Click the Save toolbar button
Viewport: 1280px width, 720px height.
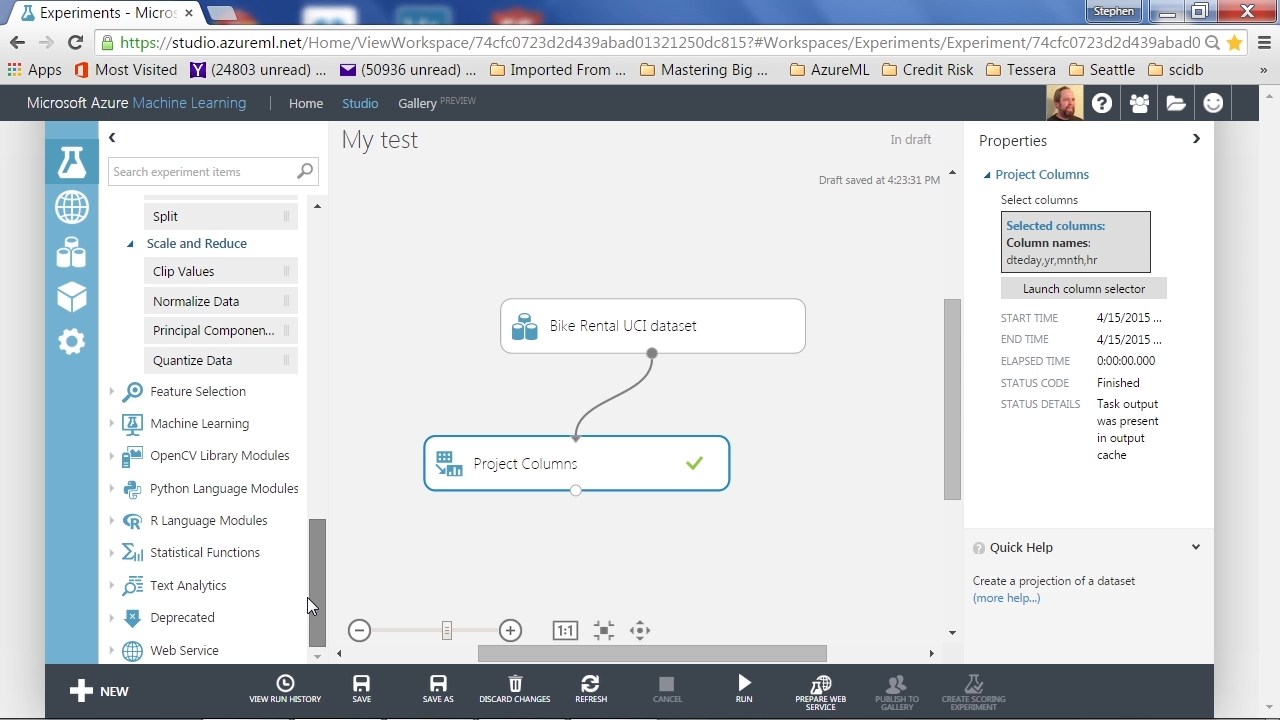(x=362, y=689)
